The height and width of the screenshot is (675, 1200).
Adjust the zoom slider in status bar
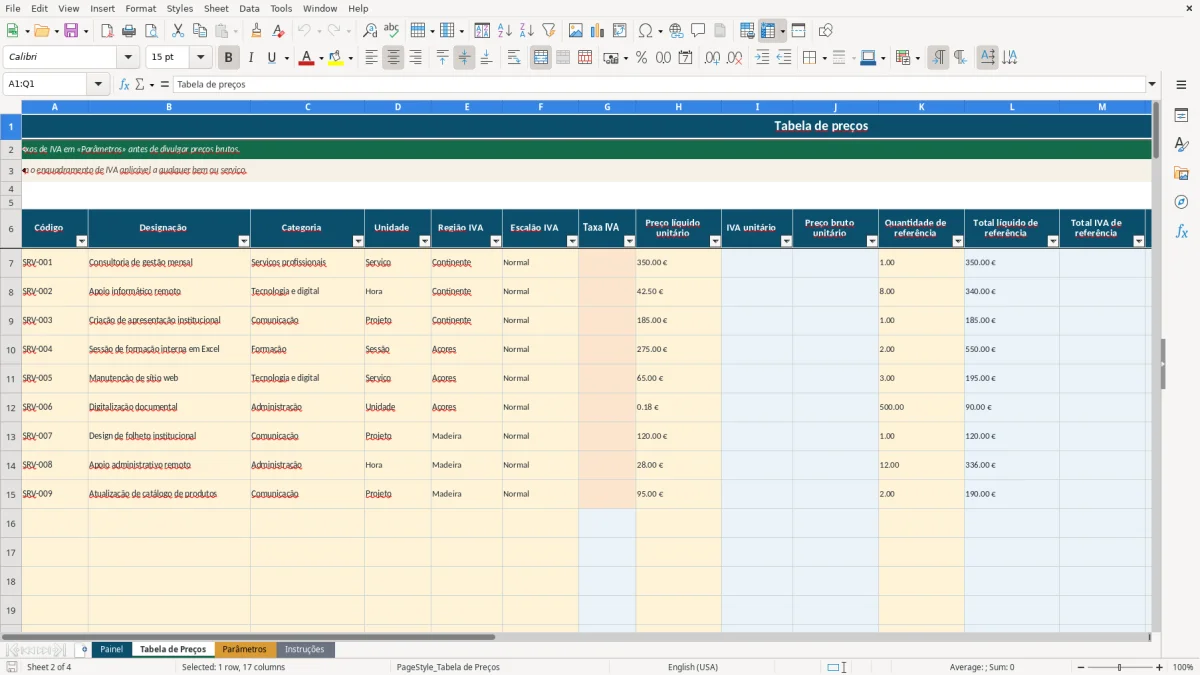(1120, 667)
